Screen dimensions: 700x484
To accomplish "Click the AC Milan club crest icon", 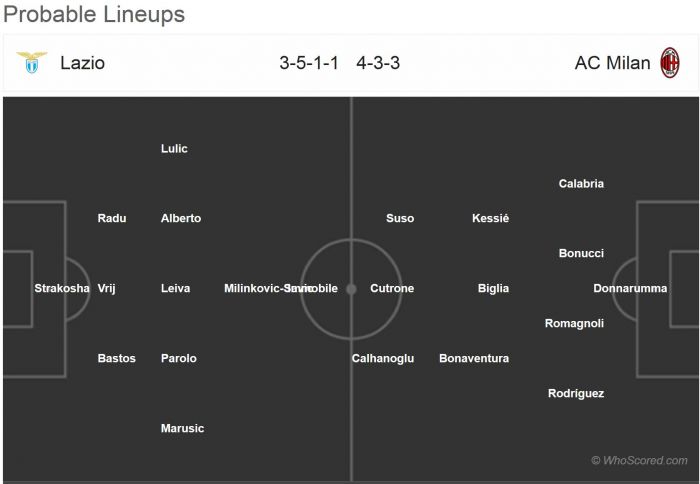I will pos(669,63).
